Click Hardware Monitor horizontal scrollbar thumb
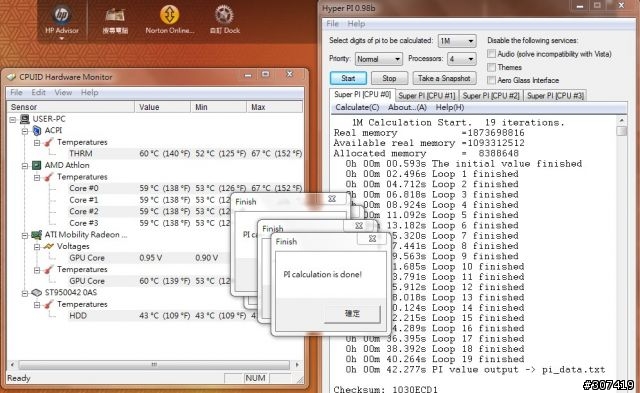640x393 pixels. (x=154, y=364)
